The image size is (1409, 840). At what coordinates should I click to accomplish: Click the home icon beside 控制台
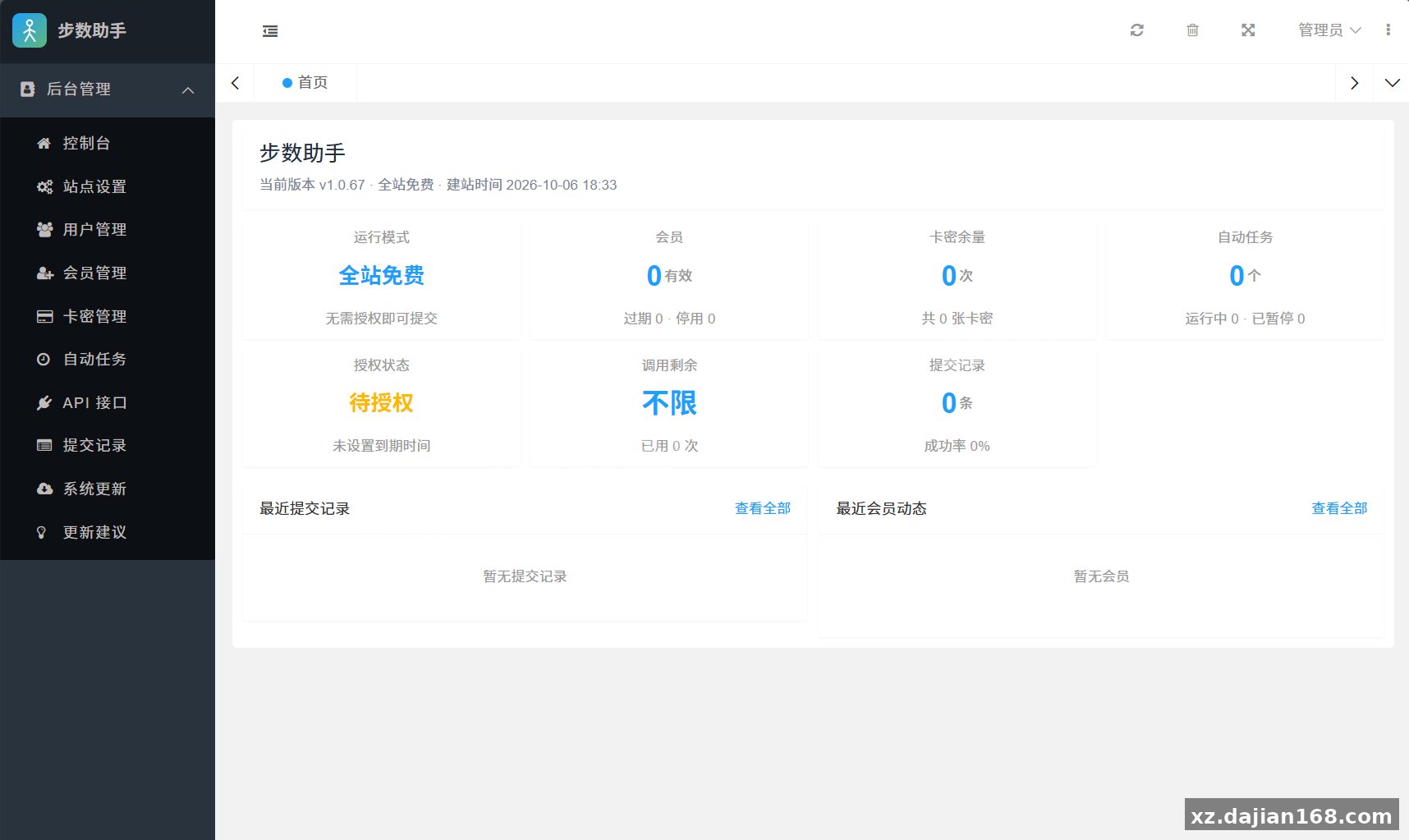click(x=44, y=143)
